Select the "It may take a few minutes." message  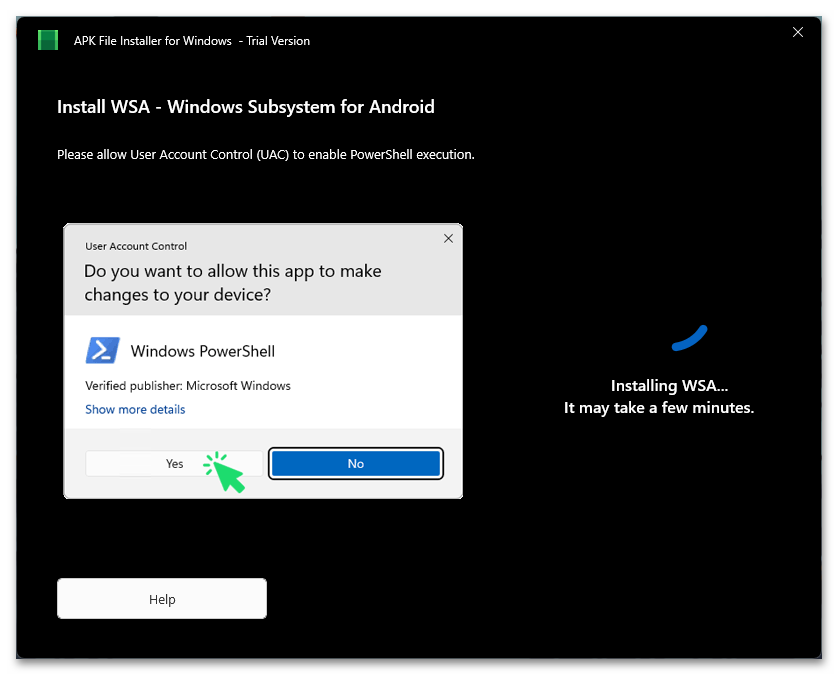point(659,408)
